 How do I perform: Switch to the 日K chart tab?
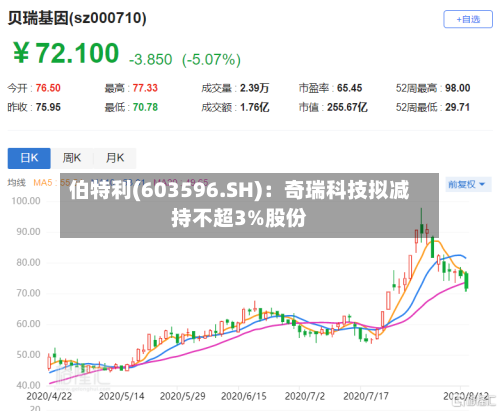click(x=29, y=158)
